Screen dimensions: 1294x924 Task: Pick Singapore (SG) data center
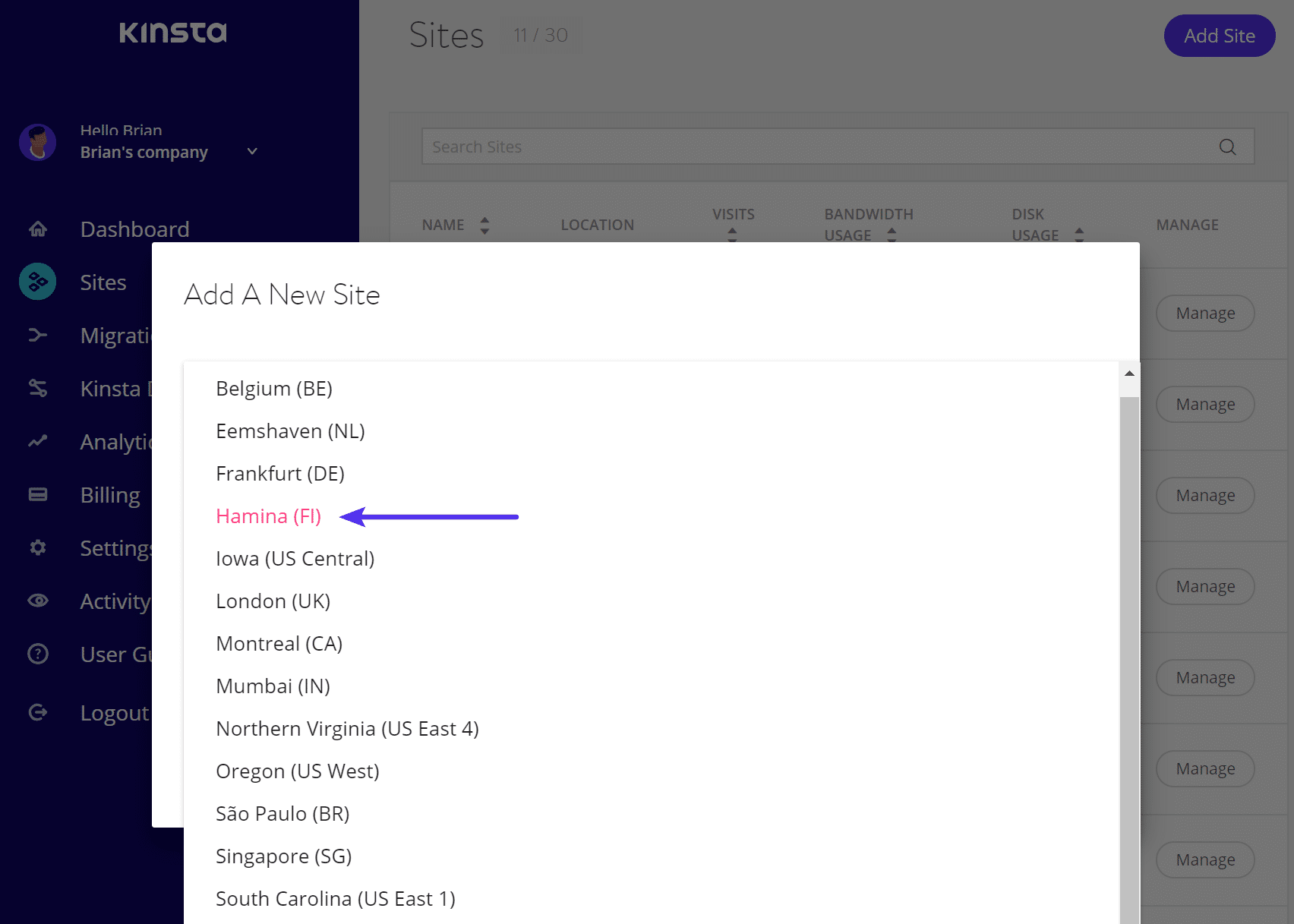(284, 856)
